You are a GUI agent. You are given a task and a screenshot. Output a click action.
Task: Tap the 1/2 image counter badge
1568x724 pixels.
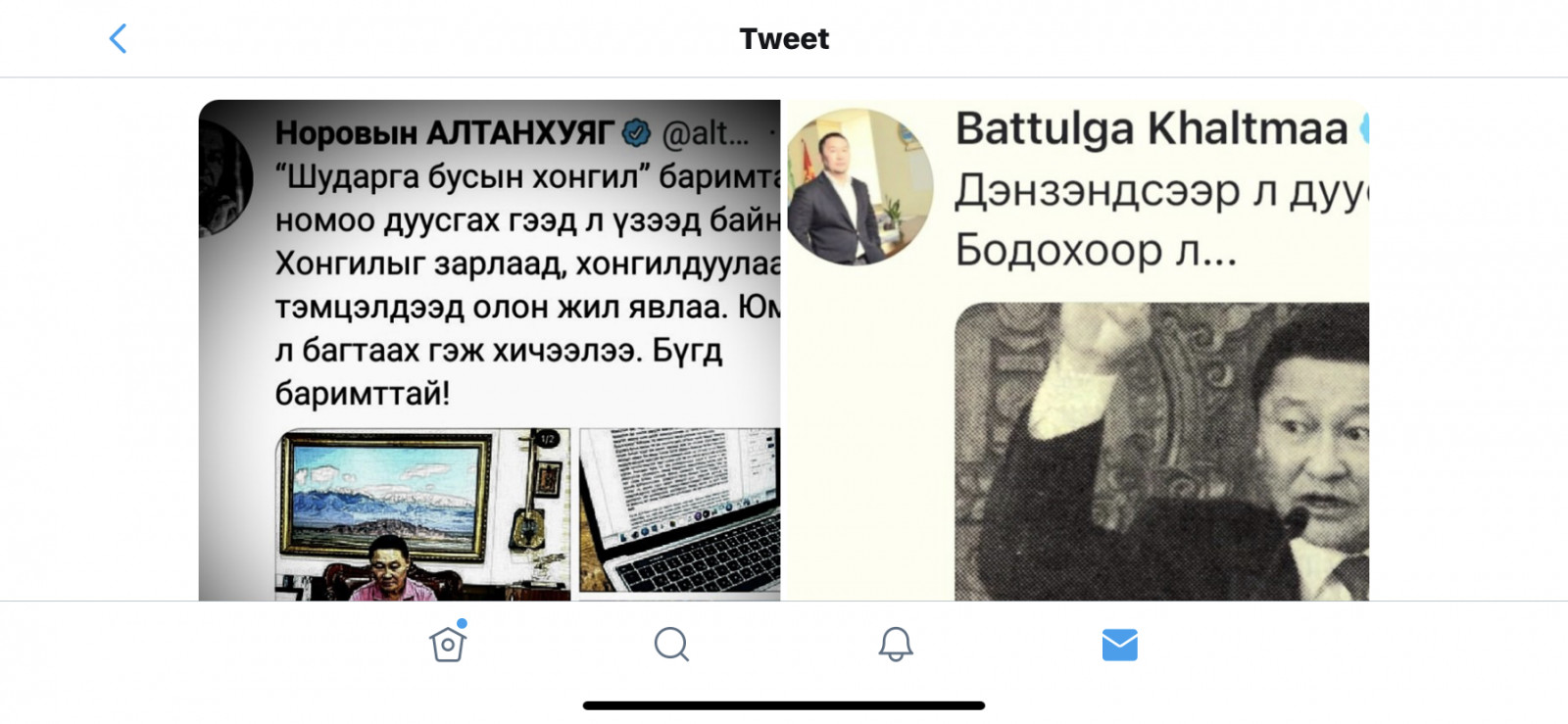(548, 439)
